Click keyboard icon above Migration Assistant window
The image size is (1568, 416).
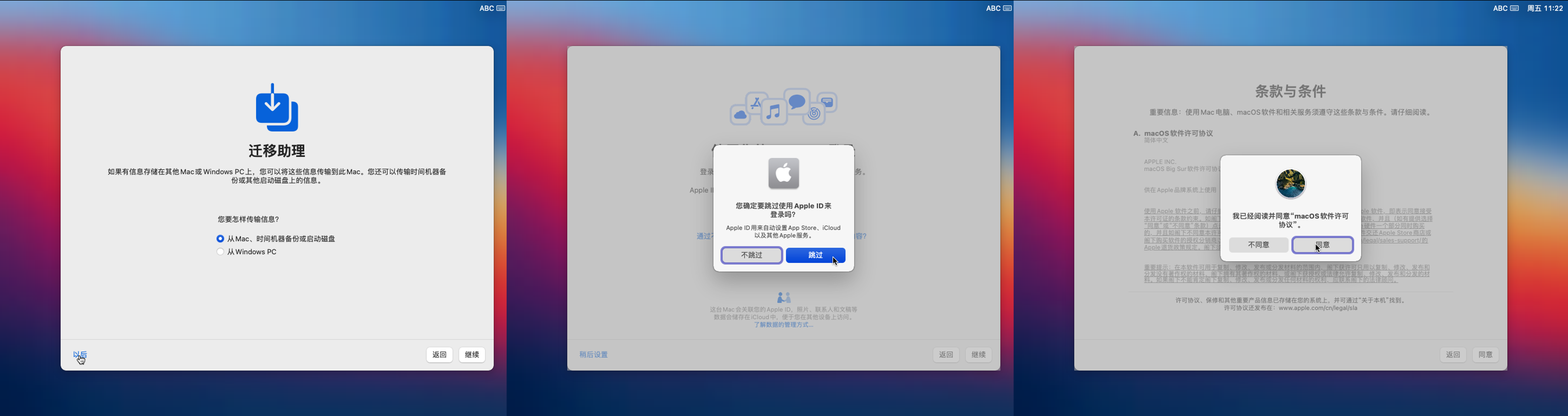[x=501, y=8]
